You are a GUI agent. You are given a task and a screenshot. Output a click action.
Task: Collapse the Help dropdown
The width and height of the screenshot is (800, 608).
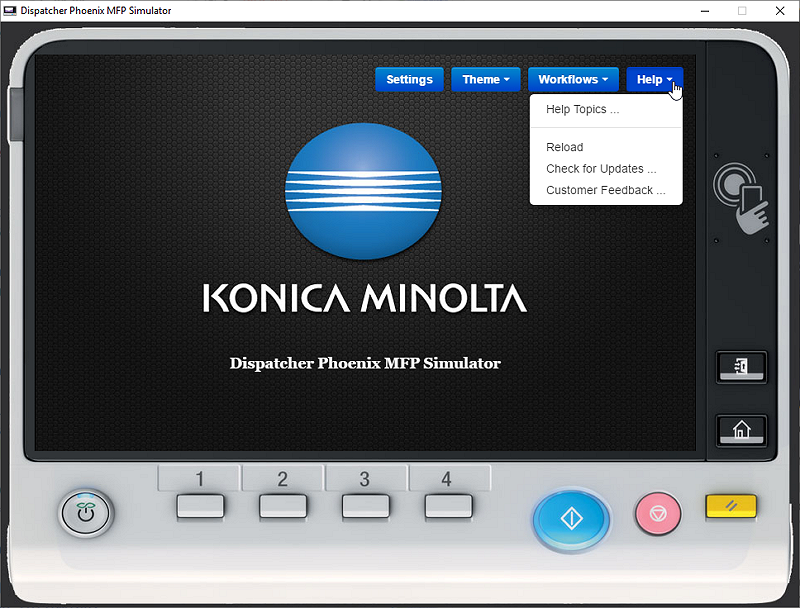(654, 80)
